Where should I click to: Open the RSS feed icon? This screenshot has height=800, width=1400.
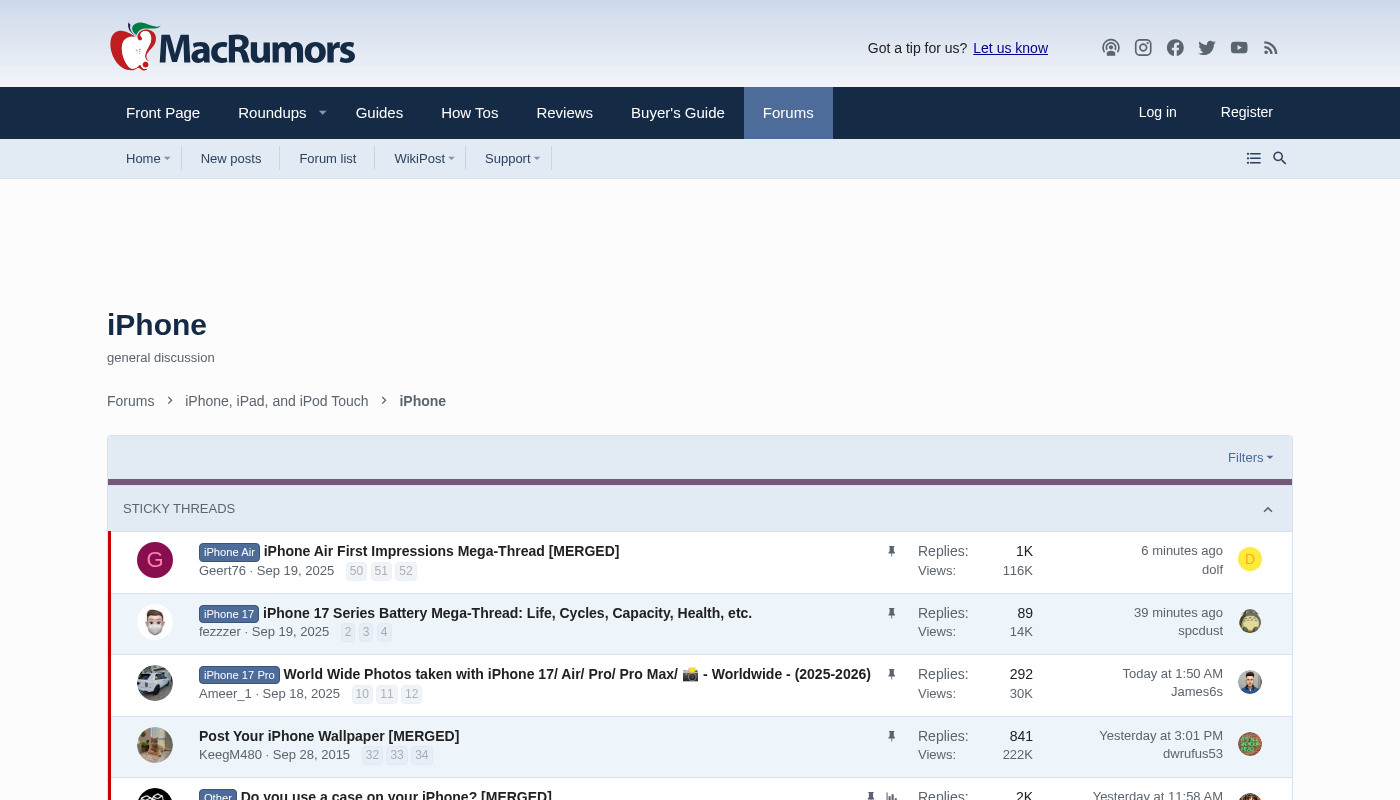pos(1271,48)
